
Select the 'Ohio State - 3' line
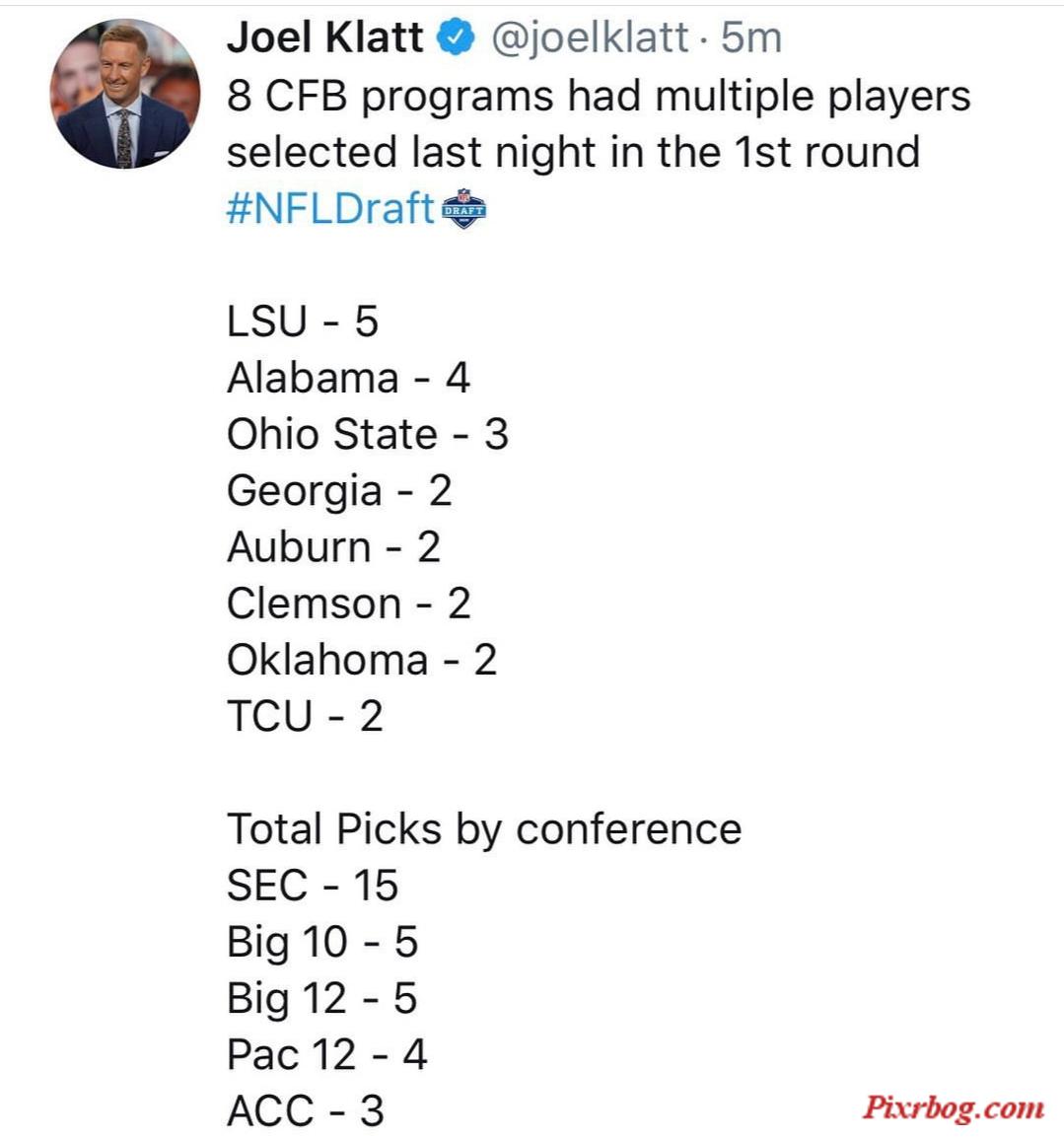(x=367, y=434)
